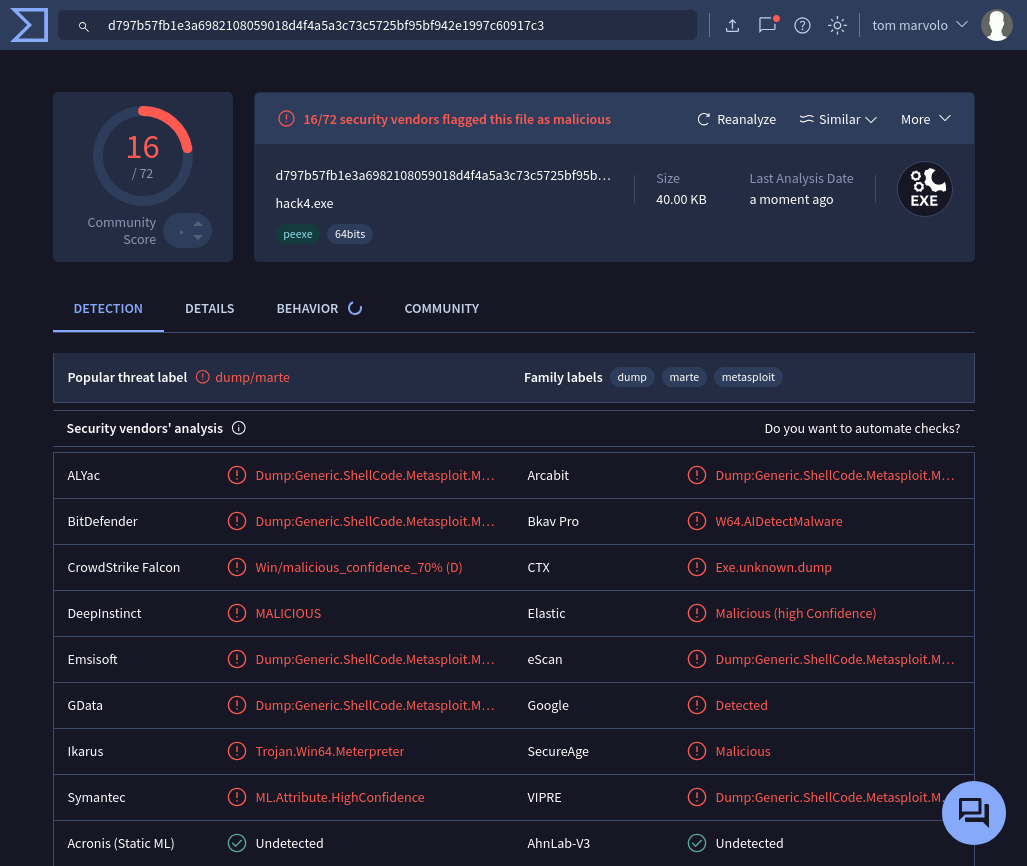Click the ML.Attribute.HighConfidence result
The image size is (1027, 866).
(x=340, y=797)
